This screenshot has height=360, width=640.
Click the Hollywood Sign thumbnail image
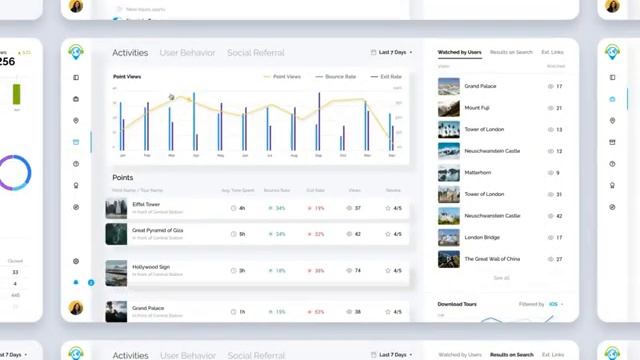(116, 273)
